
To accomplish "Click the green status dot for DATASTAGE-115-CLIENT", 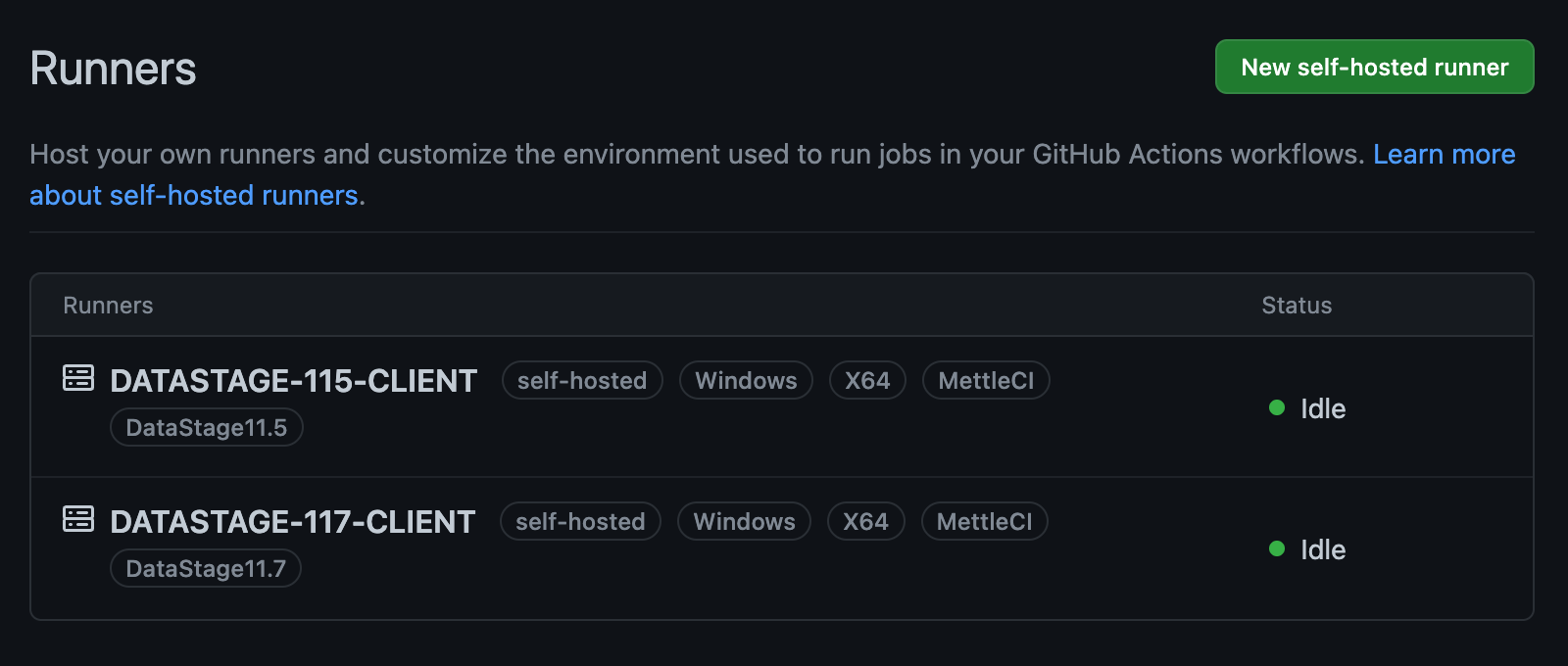I will [1277, 408].
